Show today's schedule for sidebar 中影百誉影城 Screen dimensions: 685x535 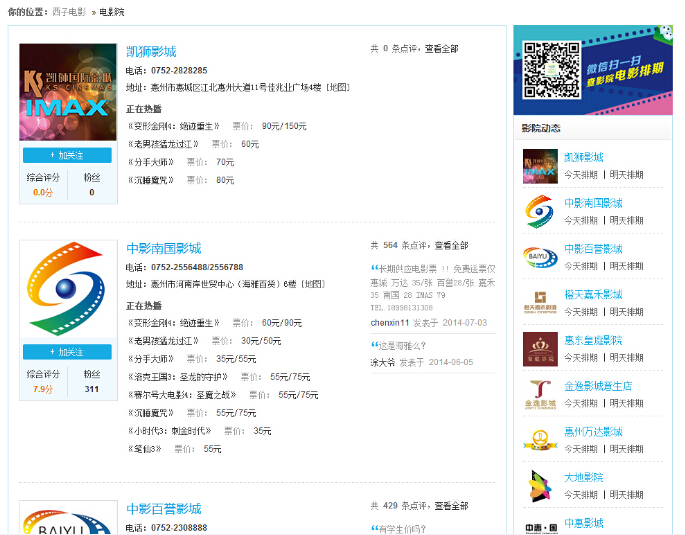(581, 266)
